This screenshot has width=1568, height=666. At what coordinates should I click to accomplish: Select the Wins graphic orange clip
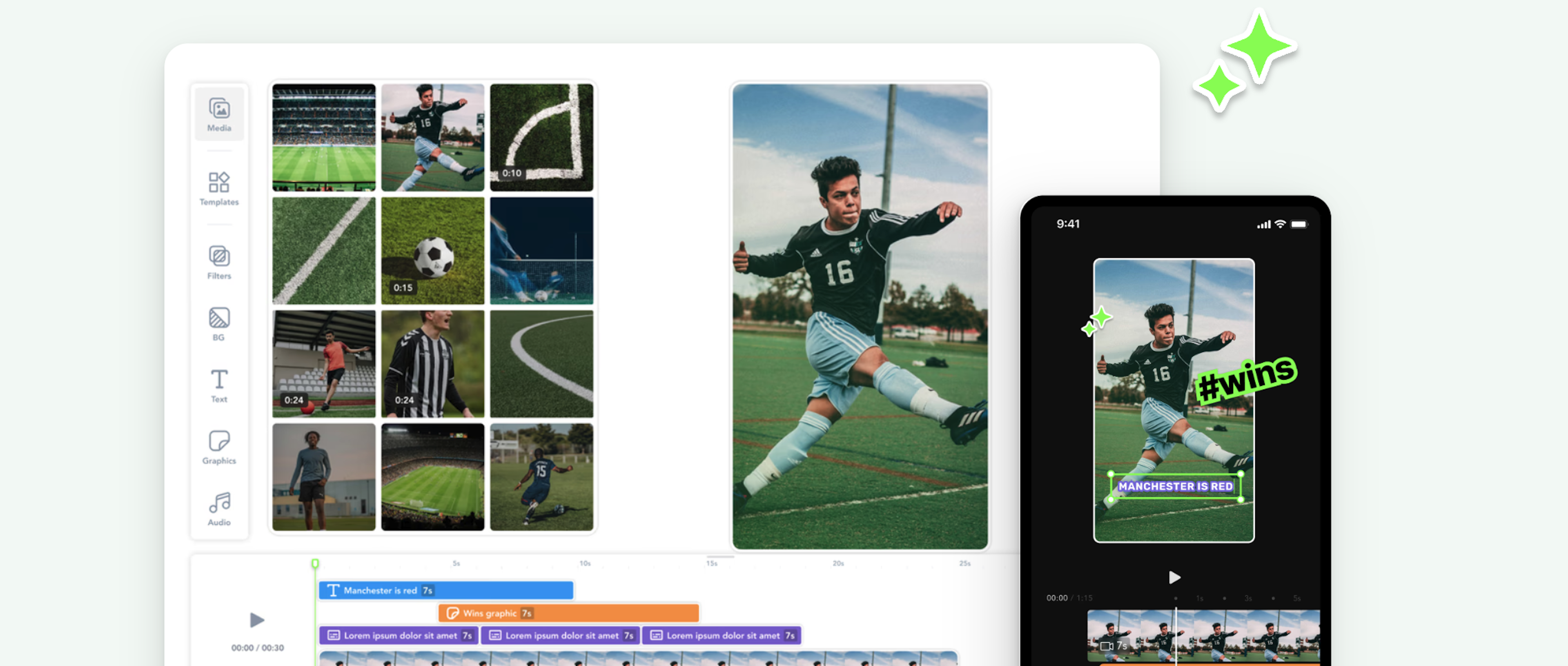coord(568,613)
